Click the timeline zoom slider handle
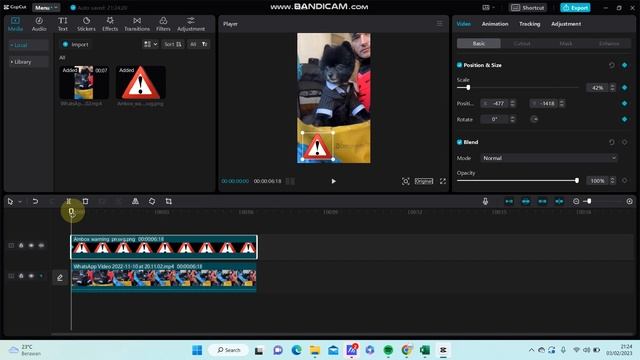Image resolution: width=640 pixels, height=360 pixels. pyautogui.click(x=589, y=201)
